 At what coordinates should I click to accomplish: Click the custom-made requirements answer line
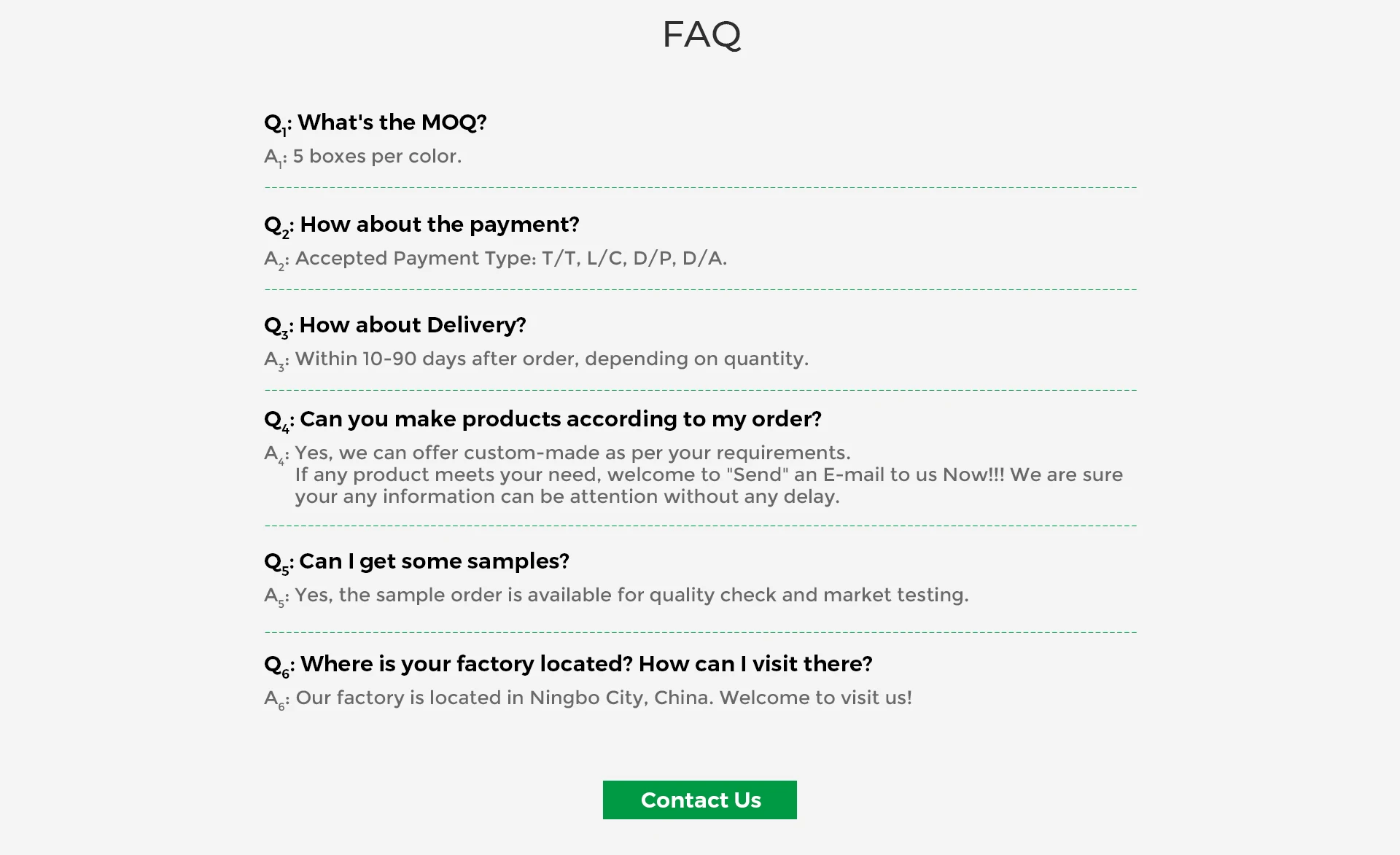(558, 453)
